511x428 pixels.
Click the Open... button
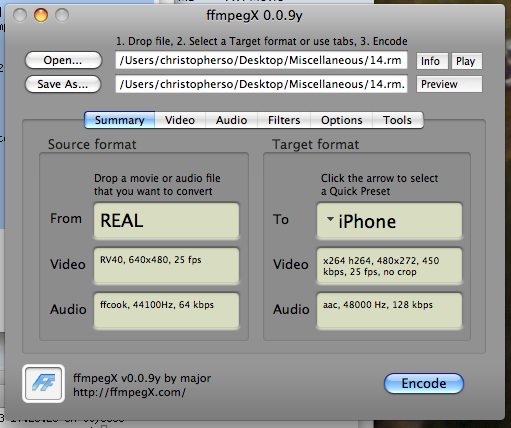tap(63, 60)
